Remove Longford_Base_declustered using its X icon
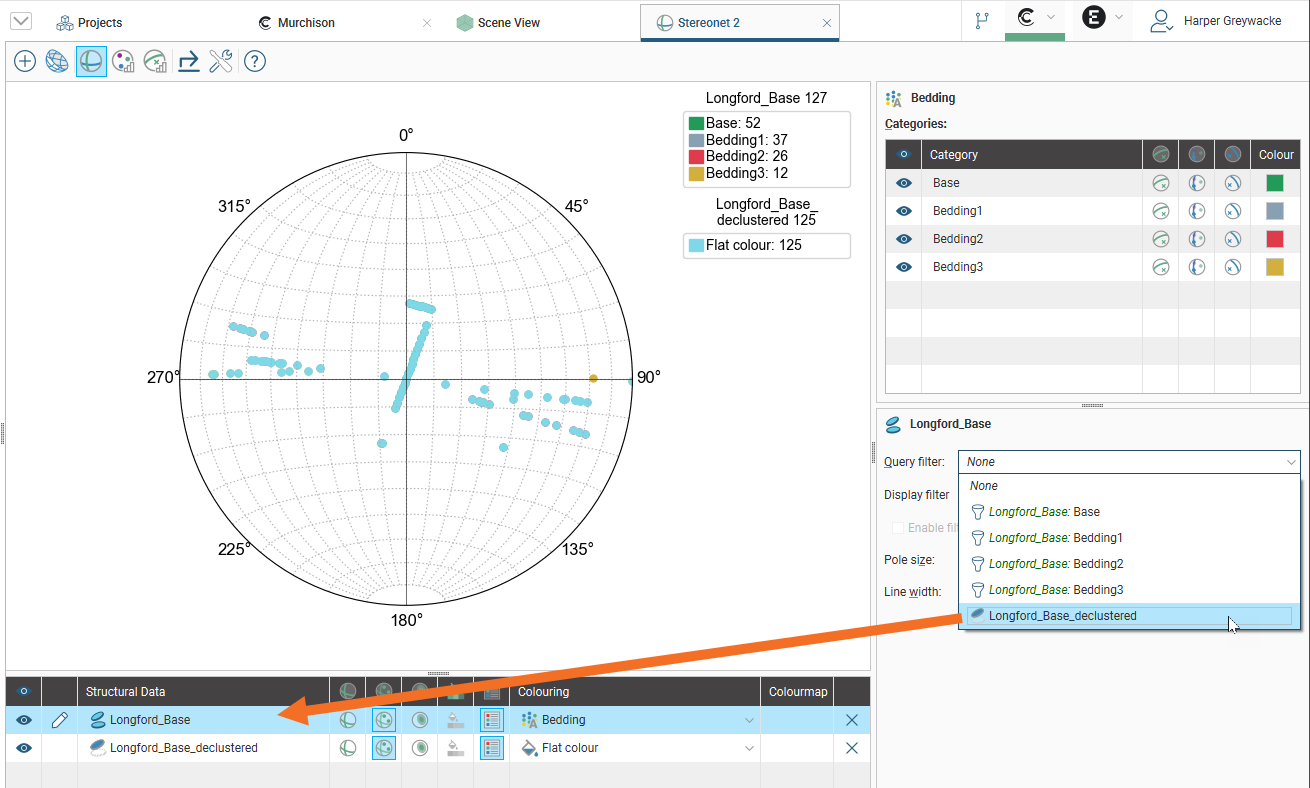Screen dimensions: 1310x788 (x=852, y=748)
